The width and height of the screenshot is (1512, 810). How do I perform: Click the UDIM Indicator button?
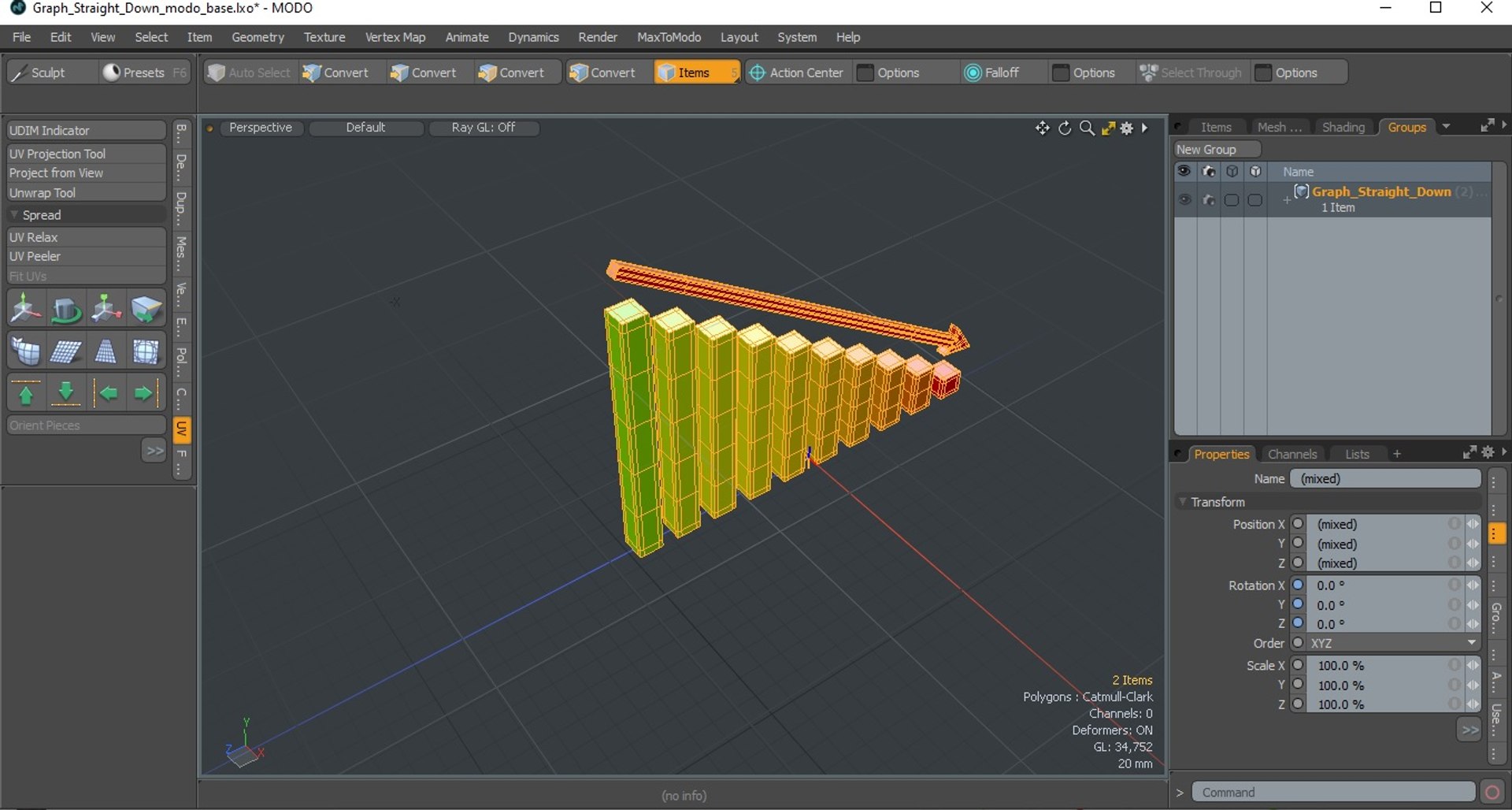pyautogui.click(x=87, y=130)
